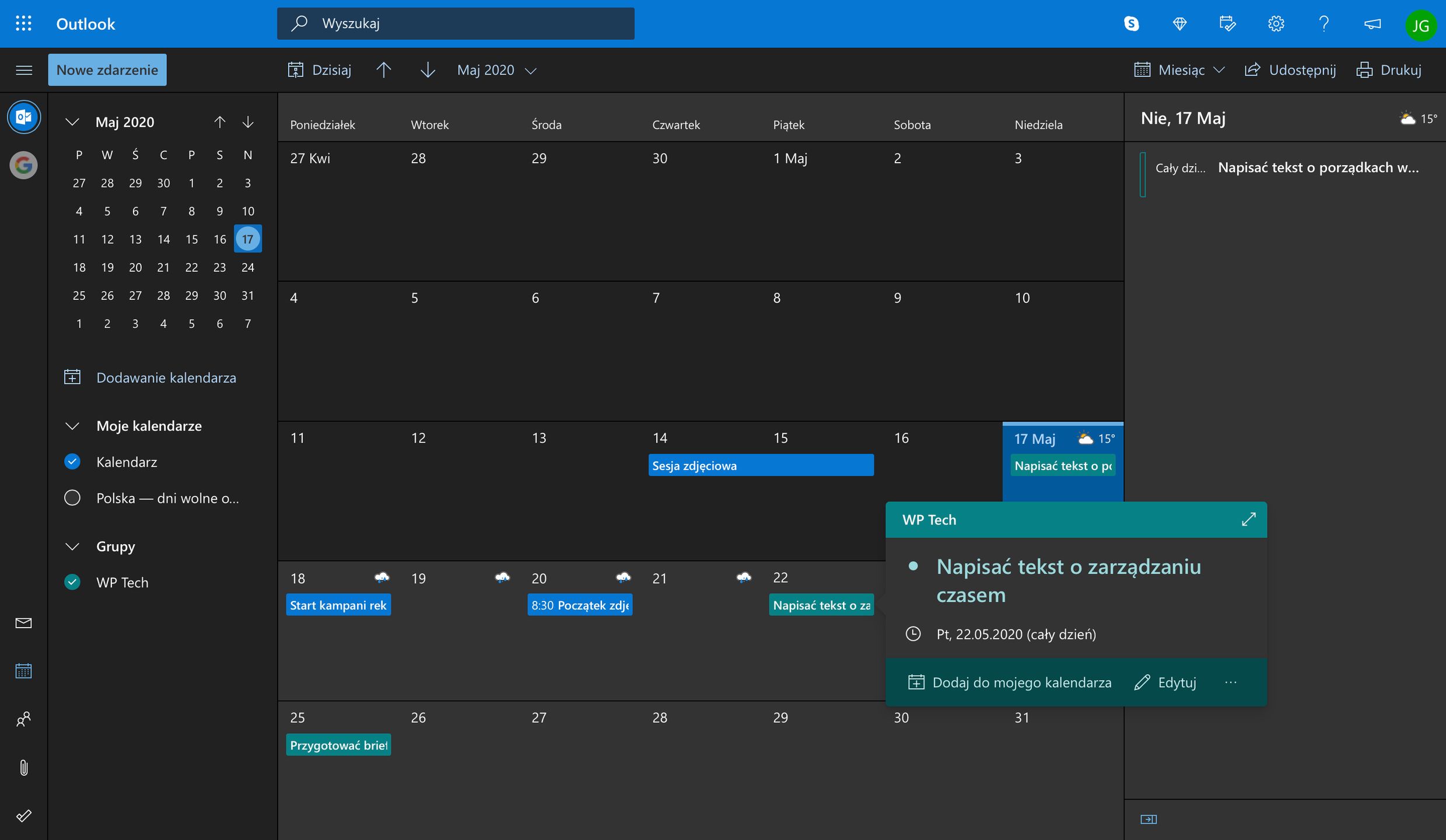
Task: Open Napisać tekst event on 17 Maj
Action: point(1063,466)
